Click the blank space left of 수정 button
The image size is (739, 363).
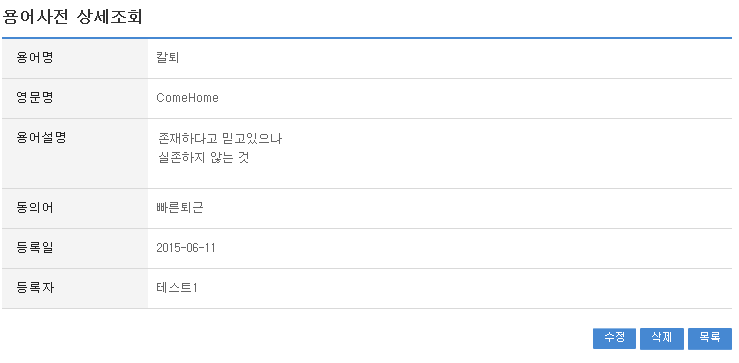point(297,338)
